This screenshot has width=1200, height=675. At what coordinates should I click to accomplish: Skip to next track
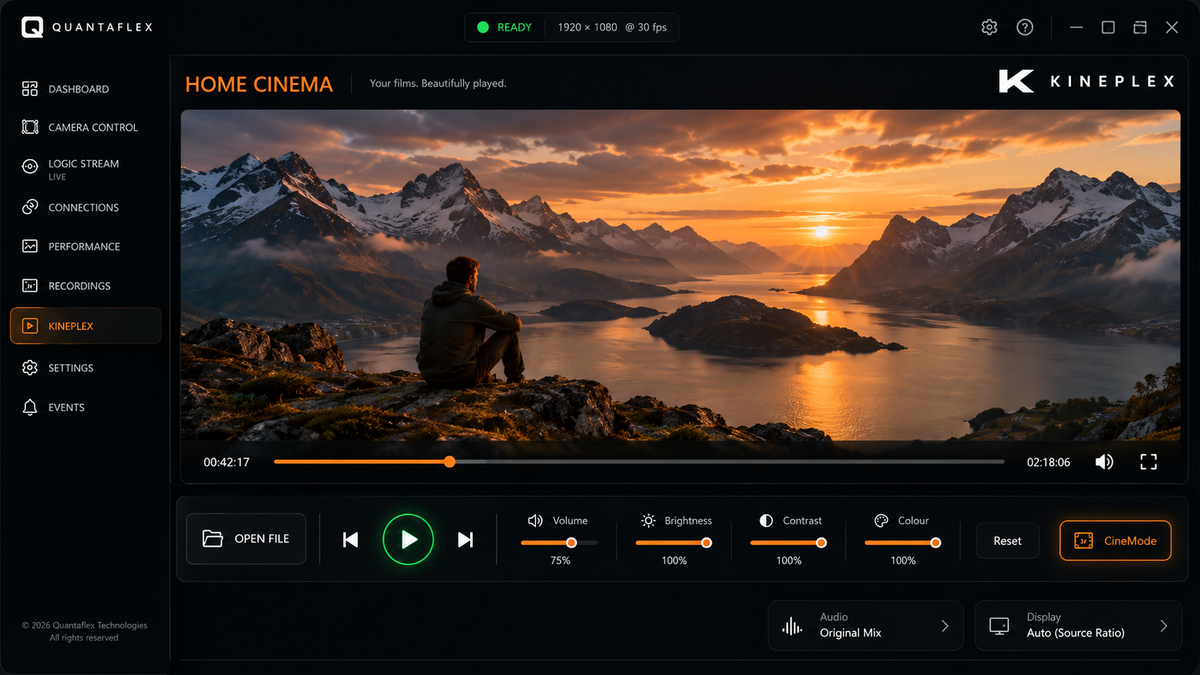[x=465, y=540]
